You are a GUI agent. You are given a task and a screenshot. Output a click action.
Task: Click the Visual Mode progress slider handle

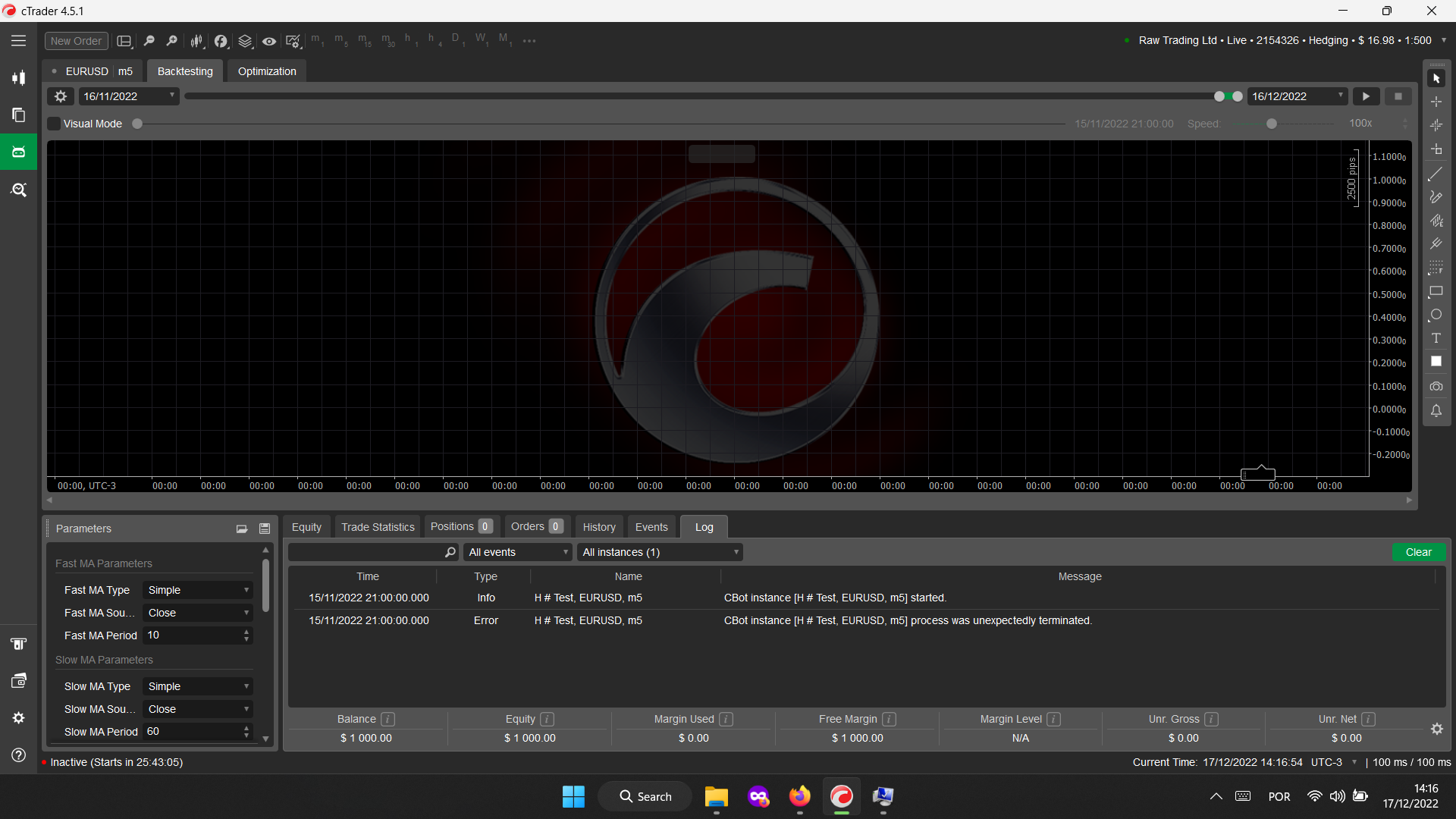pos(137,124)
